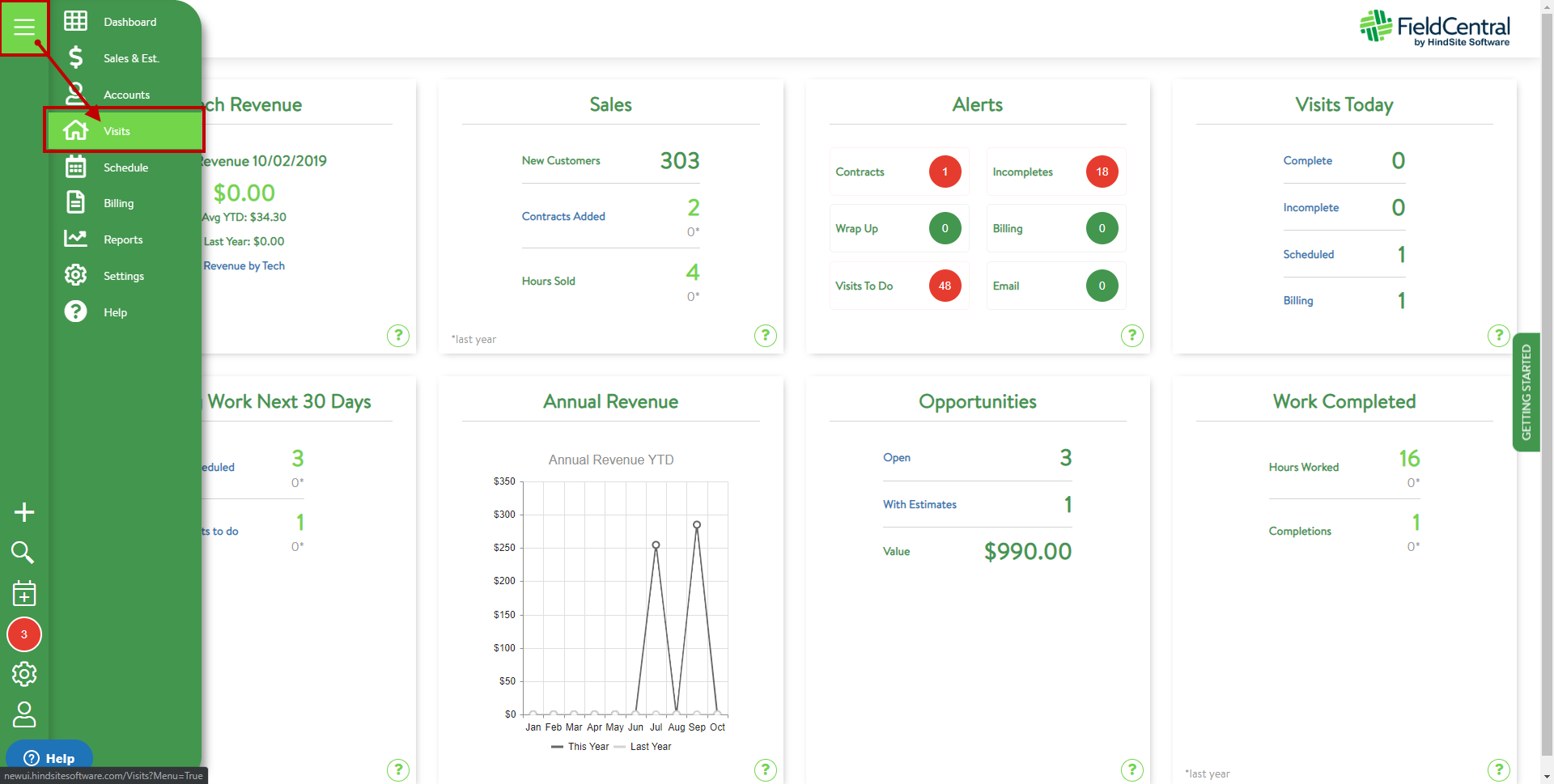Open the Accounts menu item
Viewport: 1554px width, 784px height.
click(x=126, y=95)
